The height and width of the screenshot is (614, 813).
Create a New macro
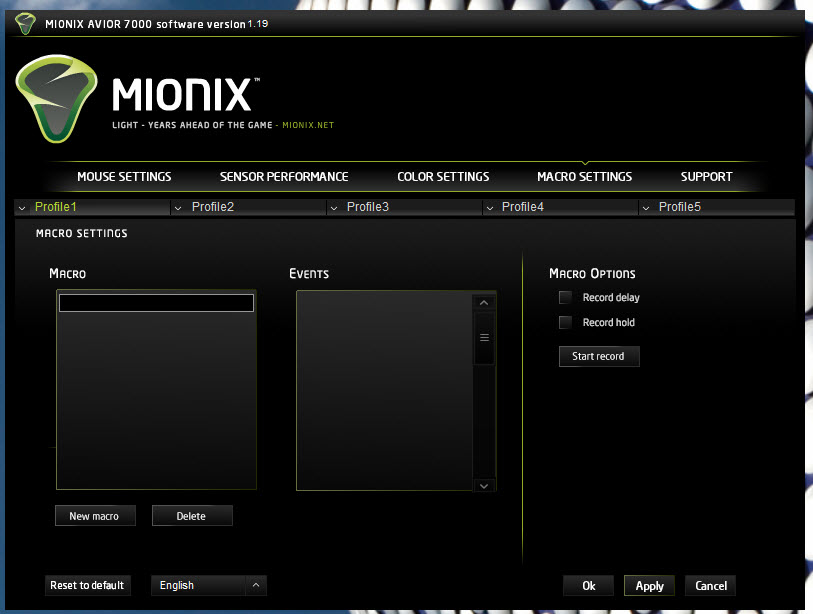tap(95, 516)
